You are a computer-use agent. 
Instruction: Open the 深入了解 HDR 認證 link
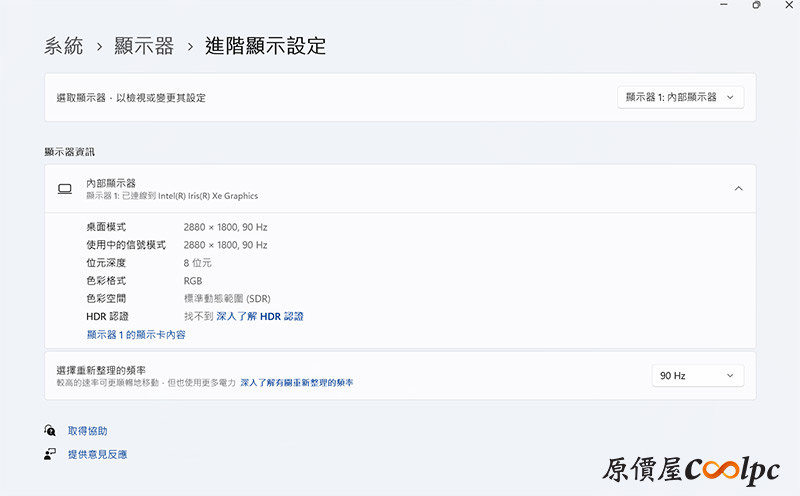click(260, 316)
